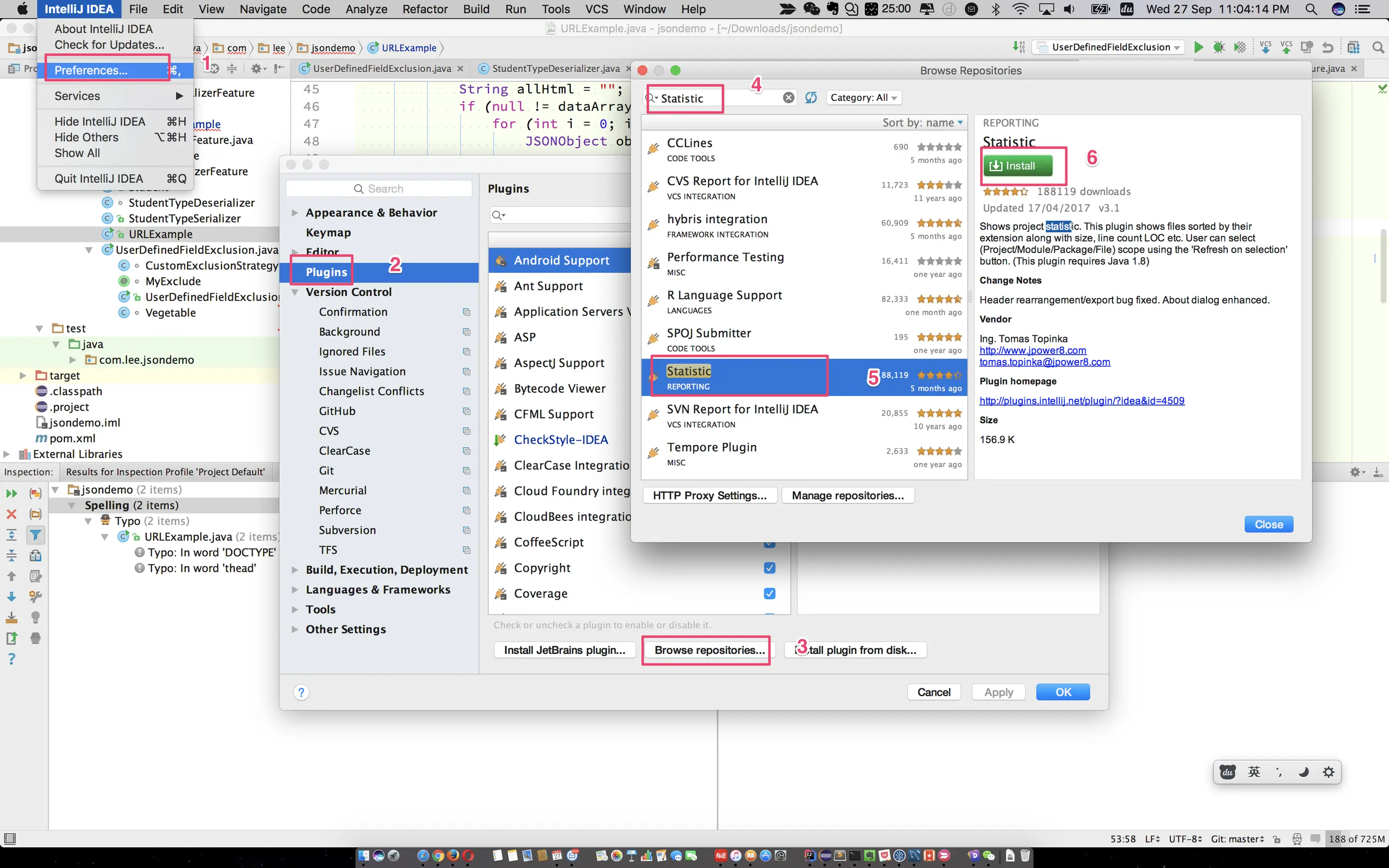Uncheck the Copyright plugin checkbox
The width and height of the screenshot is (1389, 868).
tap(770, 568)
